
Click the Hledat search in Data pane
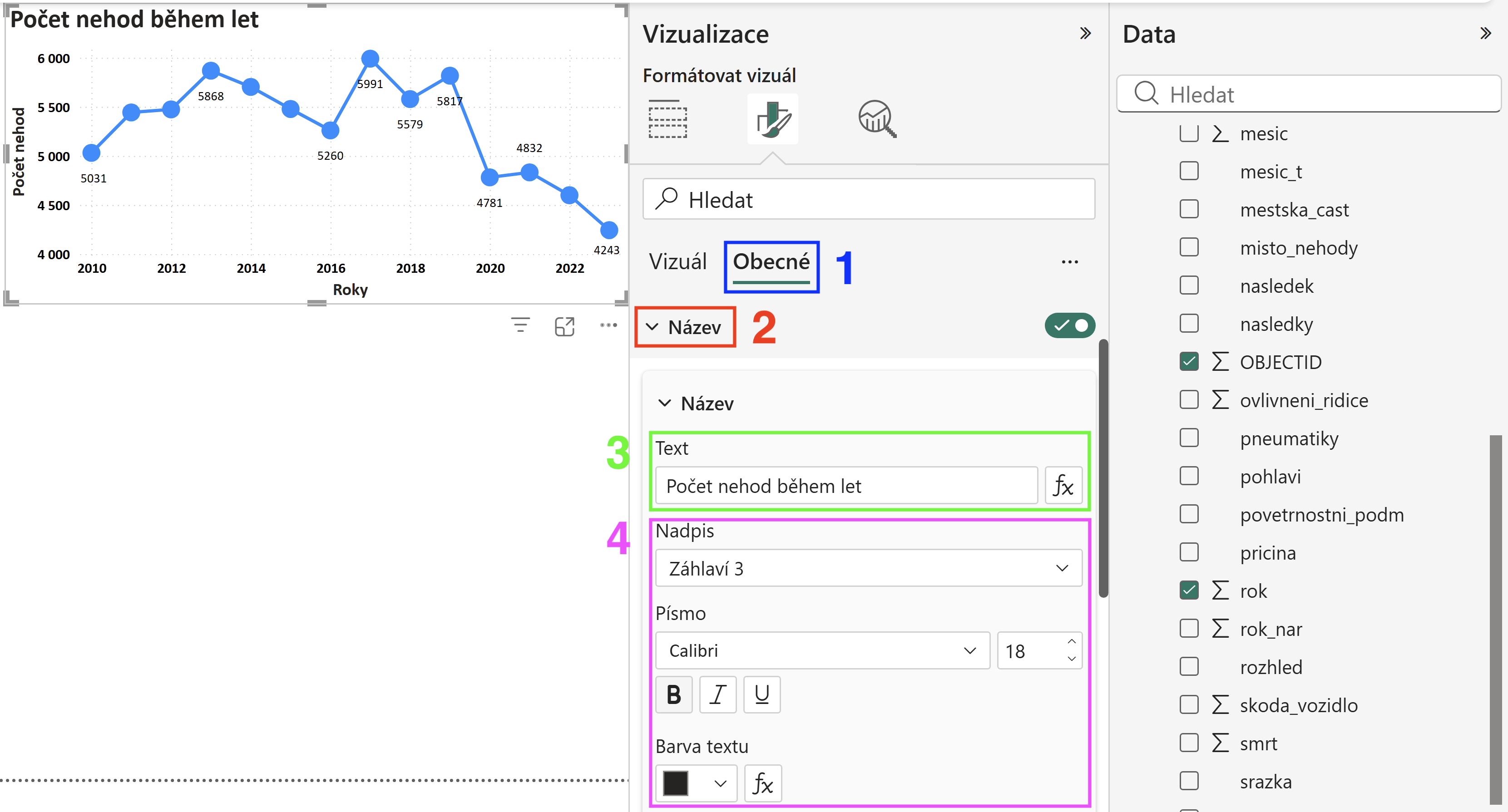[1308, 94]
